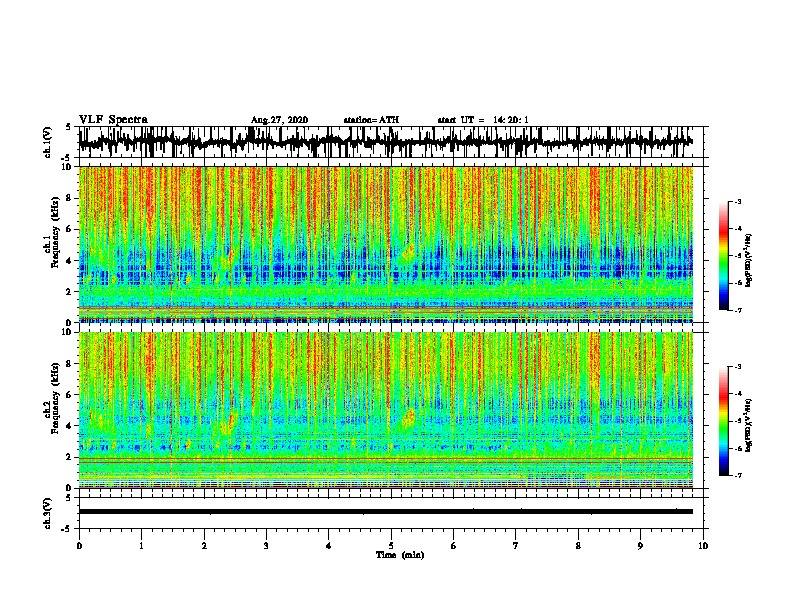Click inside the ch.1 spectrogram panel
This screenshot has height=612, width=792.
[x=385, y=244]
